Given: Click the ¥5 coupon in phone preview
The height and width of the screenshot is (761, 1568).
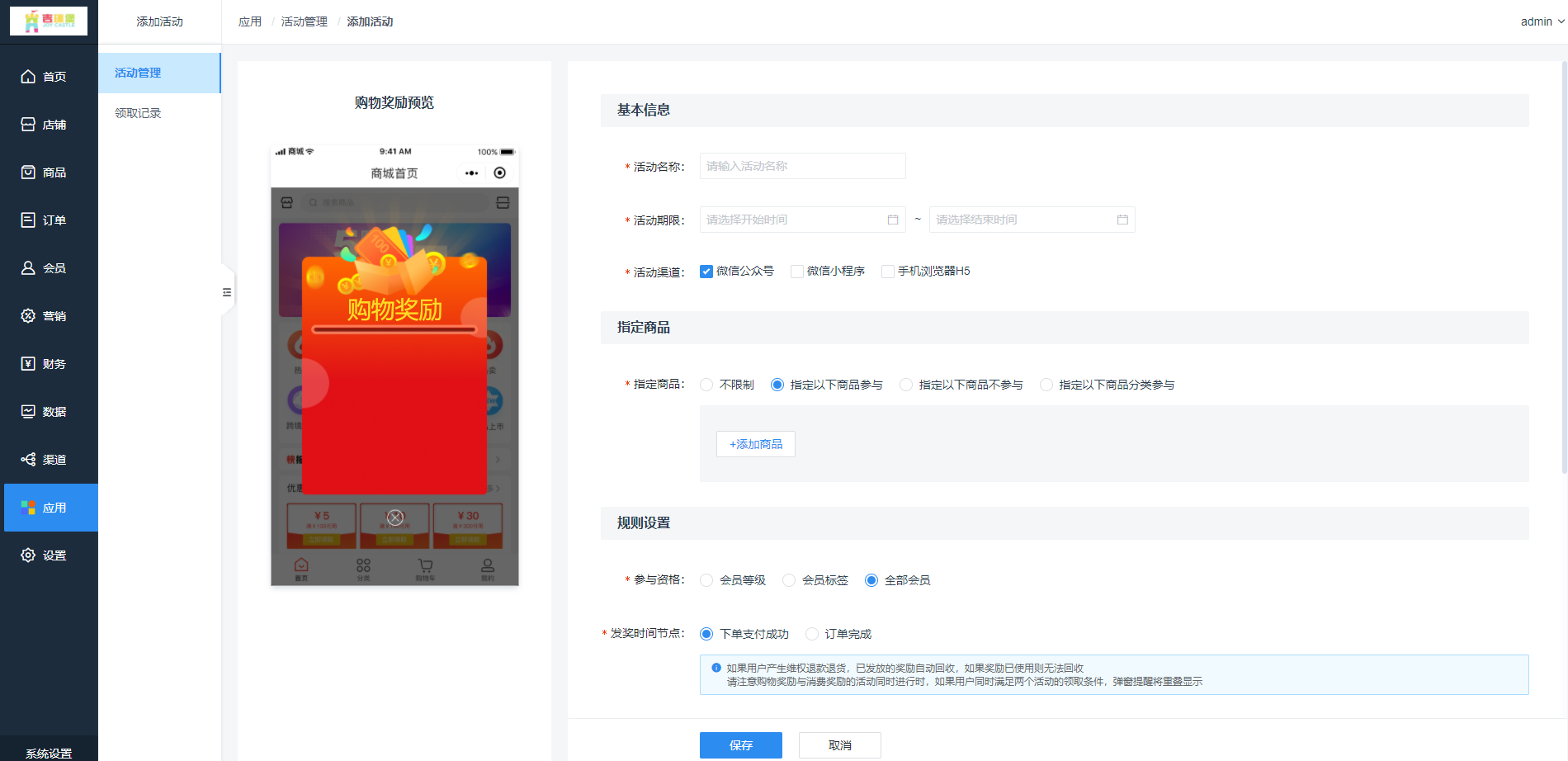Looking at the screenshot, I should point(322,526).
